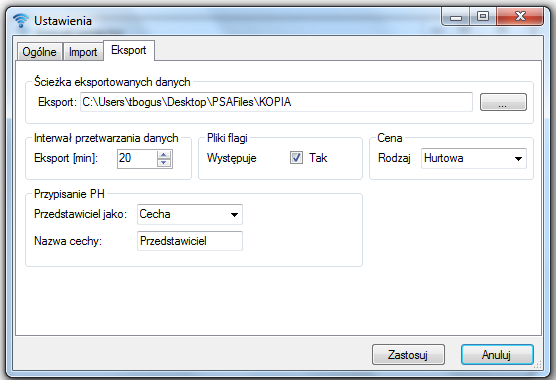Minimize the Ustawienia window
556x380 pixels.
(456, 16)
